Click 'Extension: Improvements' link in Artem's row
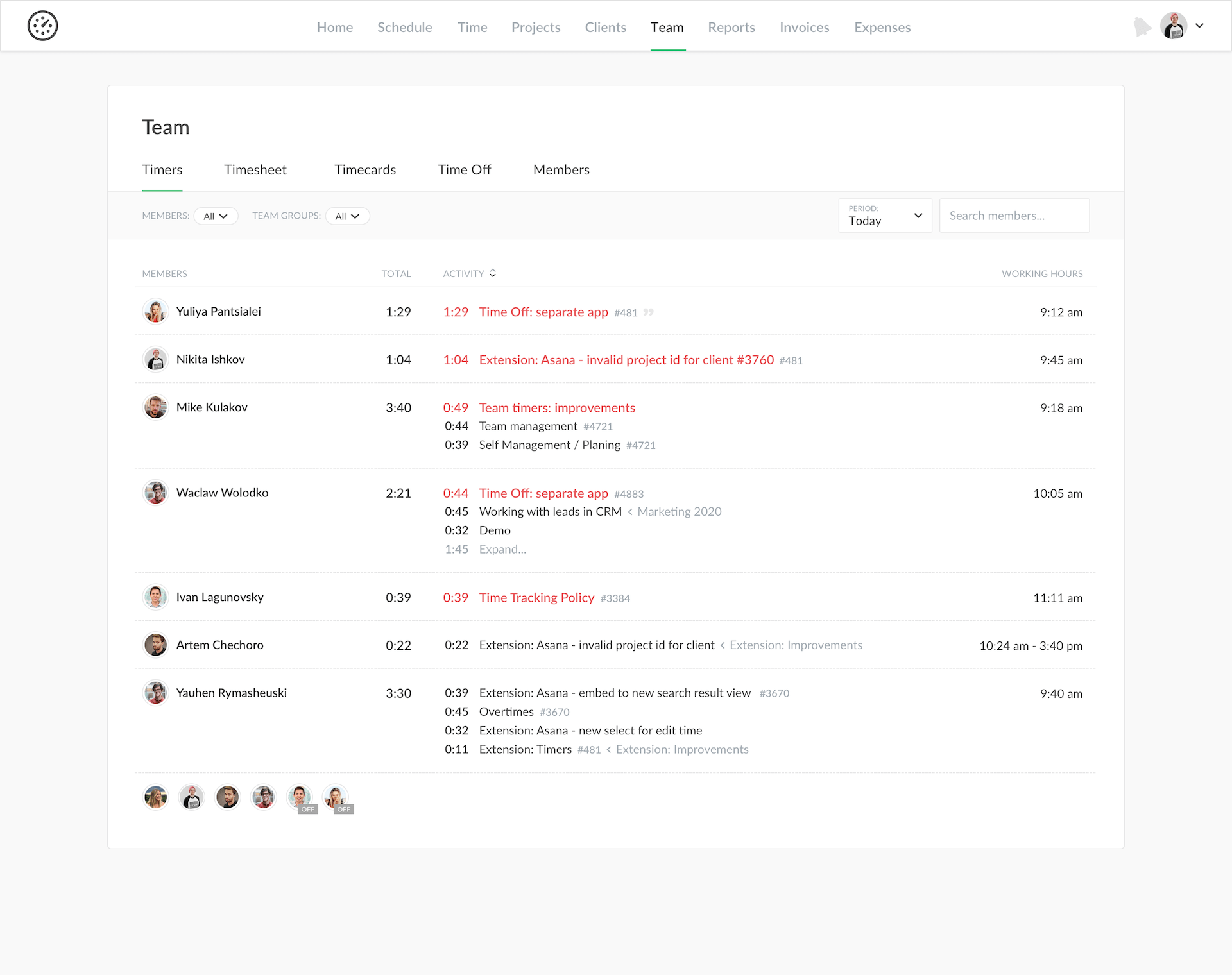The width and height of the screenshot is (1232, 975). pyautogui.click(x=796, y=645)
